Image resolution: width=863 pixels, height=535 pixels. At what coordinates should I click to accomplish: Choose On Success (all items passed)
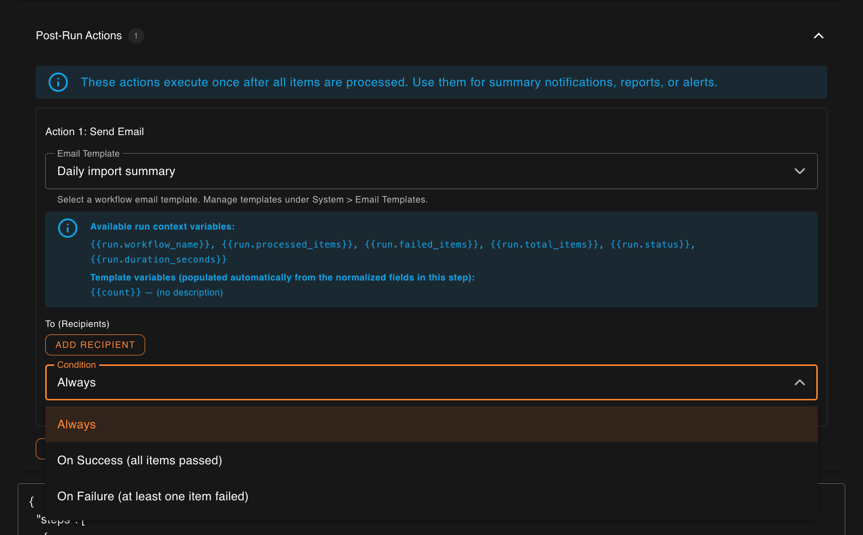pyautogui.click(x=431, y=461)
